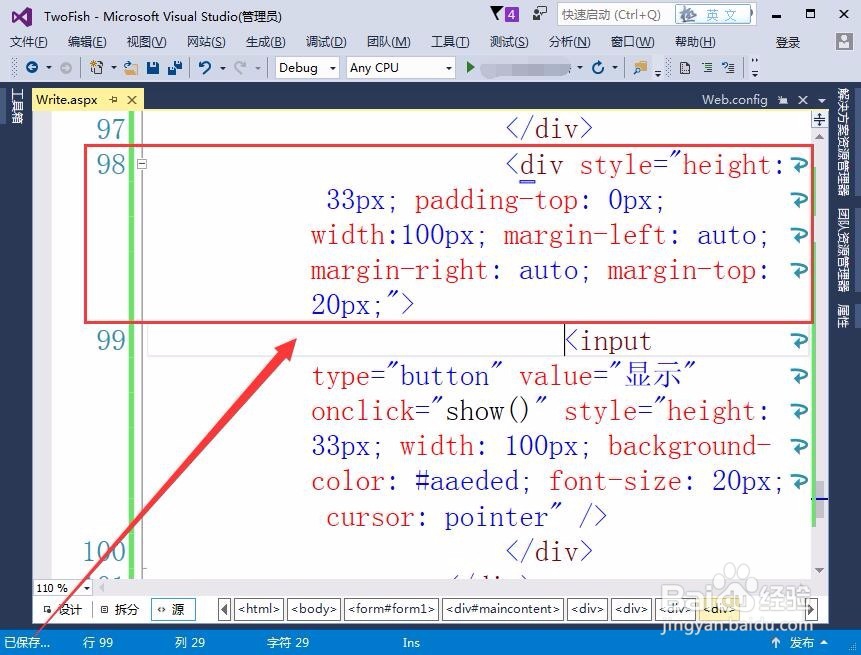Select the <div#maincontent> breadcrumb tag
The image size is (861, 655).
click(x=503, y=609)
